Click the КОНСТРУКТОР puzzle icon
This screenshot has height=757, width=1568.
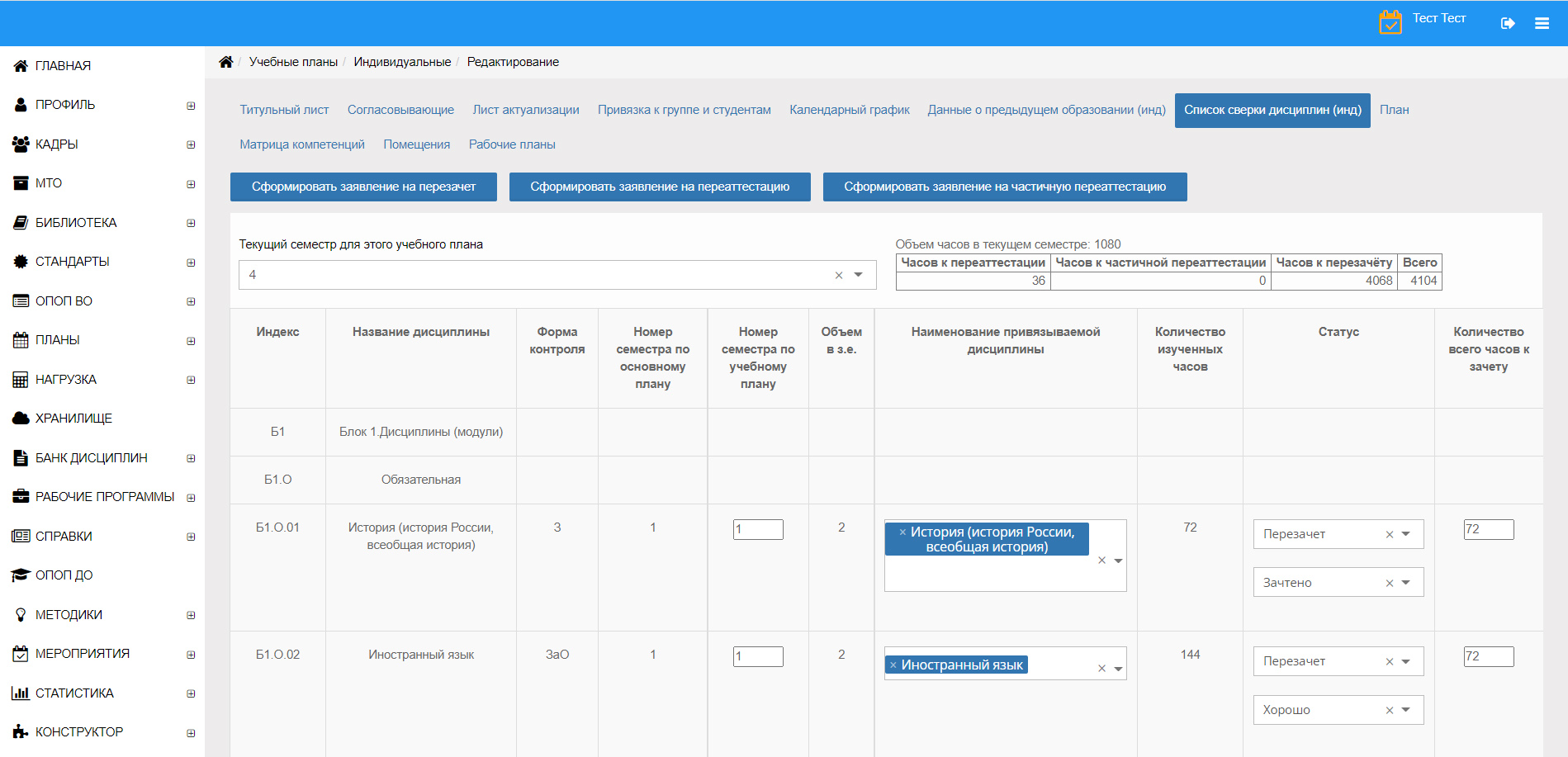coord(21,732)
